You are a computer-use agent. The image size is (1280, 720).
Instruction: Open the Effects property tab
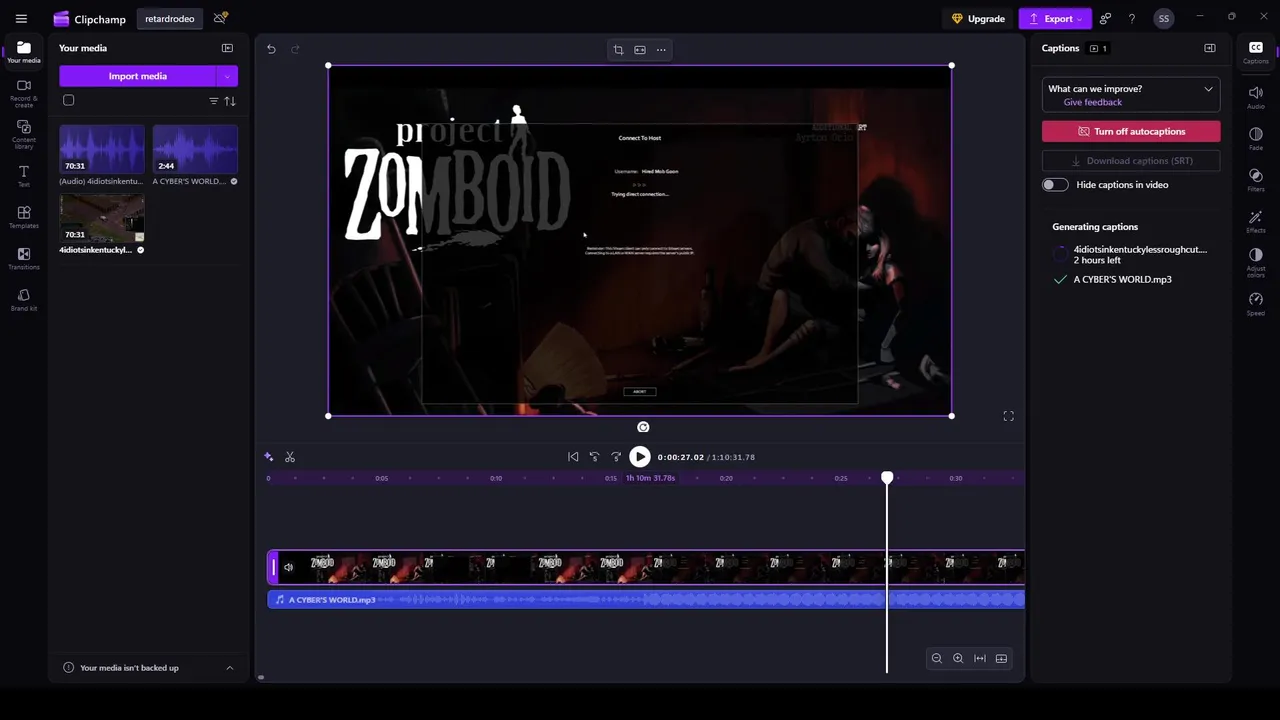1255,222
